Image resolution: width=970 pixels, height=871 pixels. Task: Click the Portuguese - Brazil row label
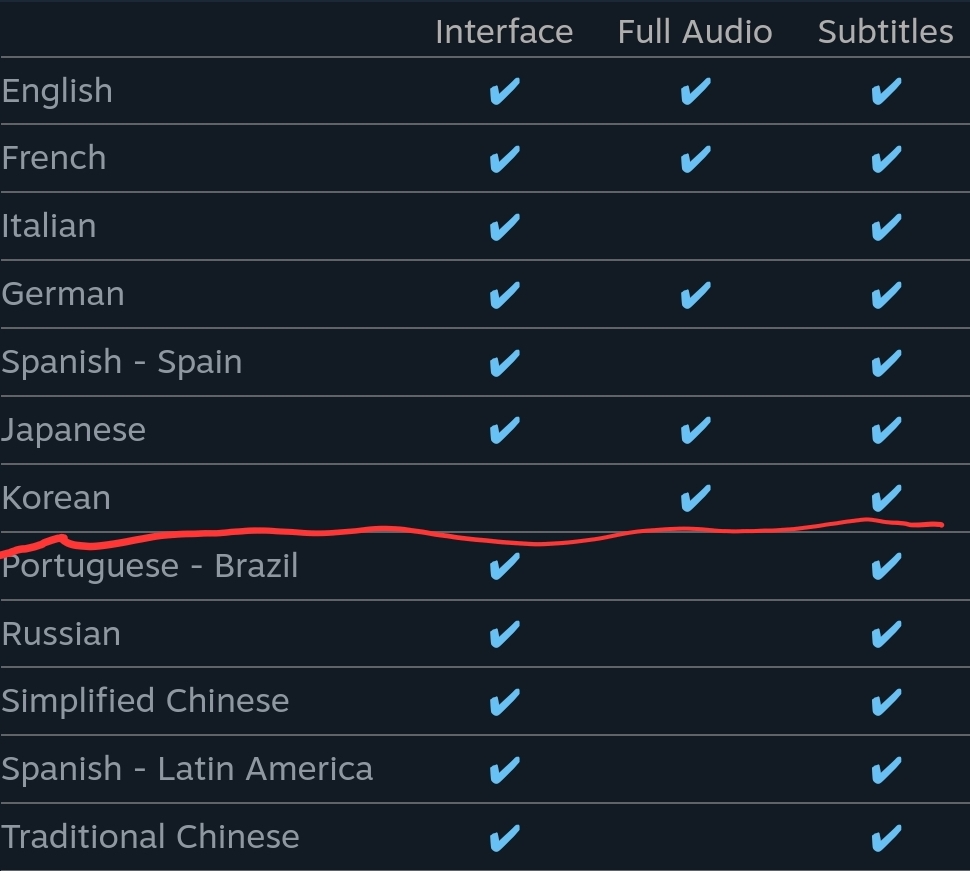pyautogui.click(x=150, y=566)
